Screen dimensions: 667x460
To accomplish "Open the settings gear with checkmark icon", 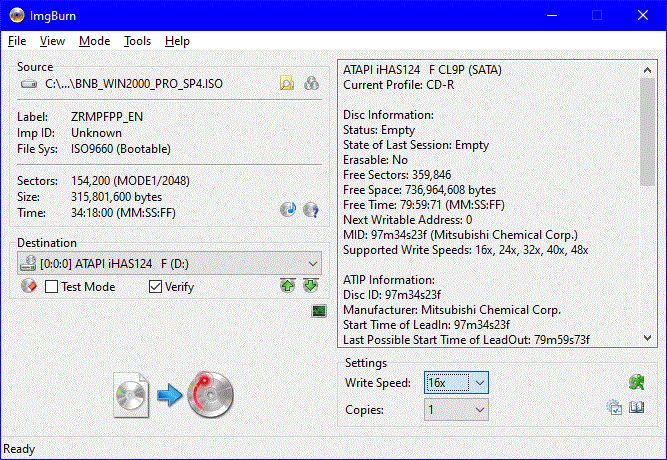I will (614, 407).
